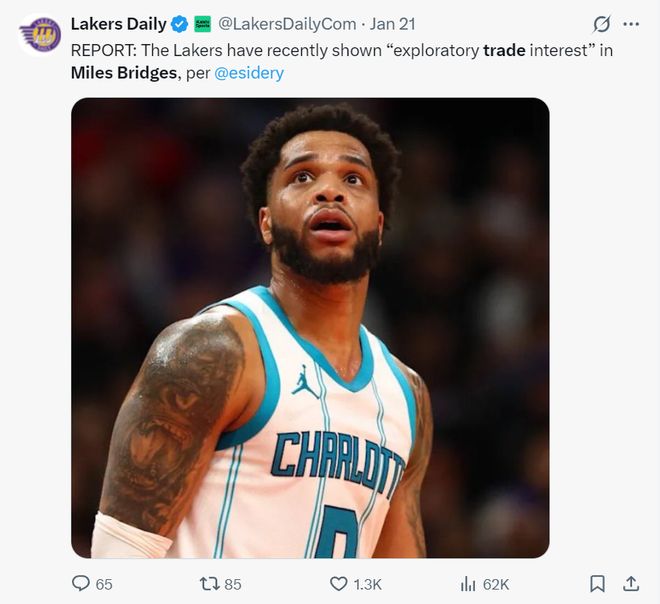Image resolution: width=660 pixels, height=604 pixels.
Task: Open the Lakers Daily display name
Action: click(118, 24)
